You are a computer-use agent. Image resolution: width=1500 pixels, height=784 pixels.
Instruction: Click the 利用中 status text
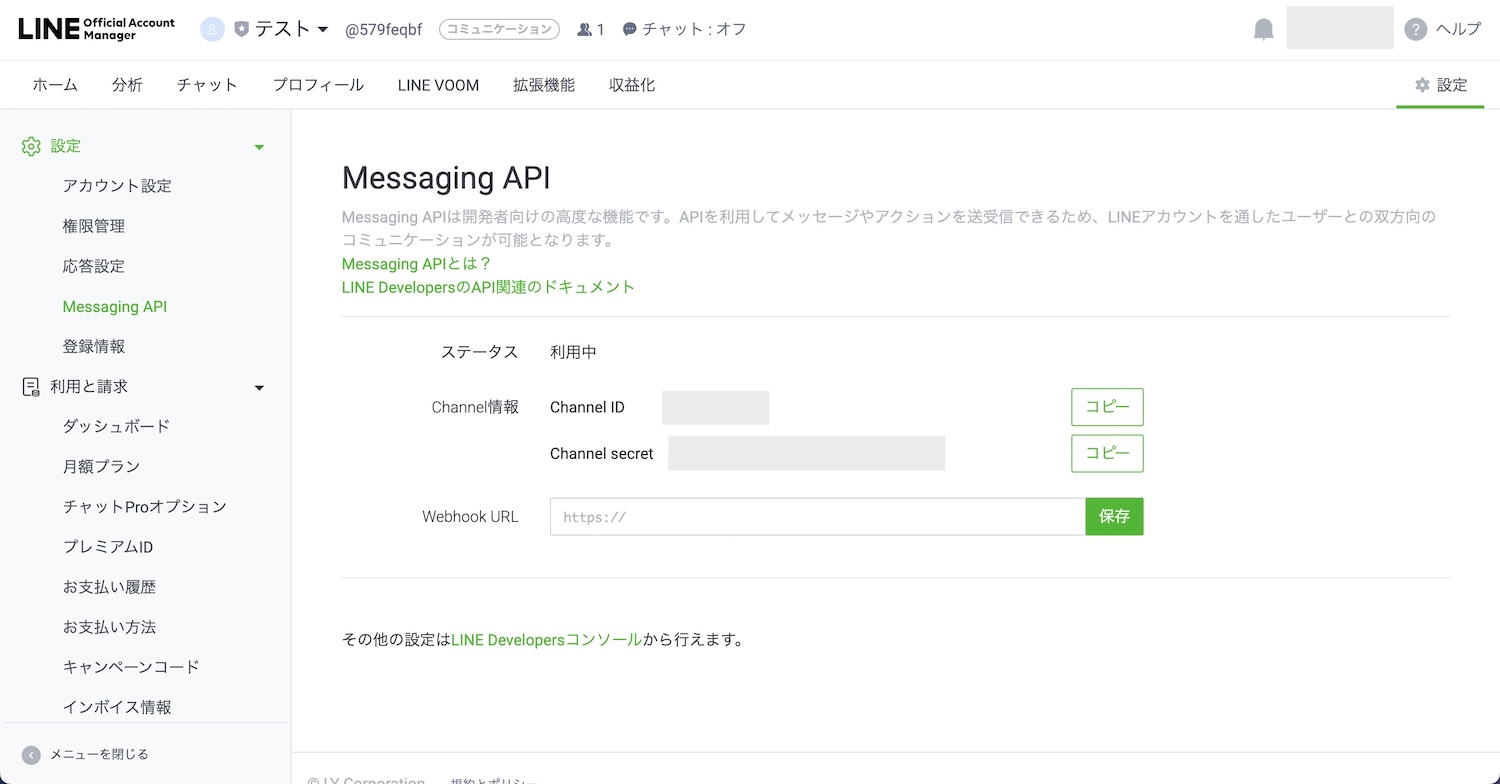click(573, 352)
